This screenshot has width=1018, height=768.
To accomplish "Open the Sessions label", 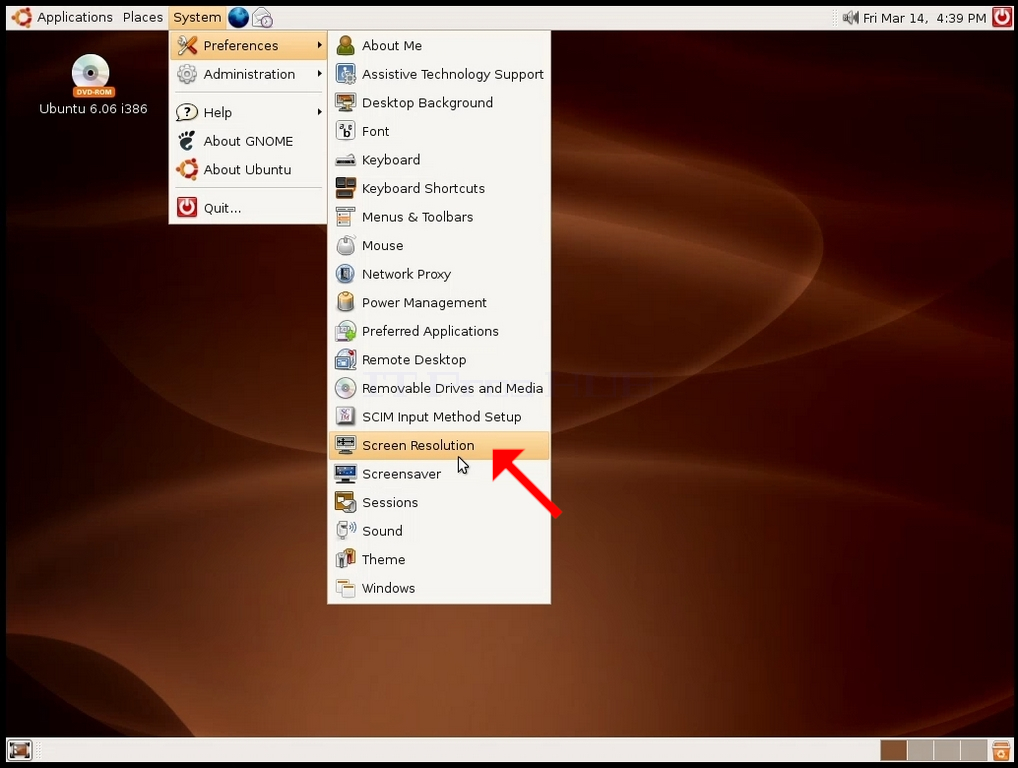I will pyautogui.click(x=390, y=502).
